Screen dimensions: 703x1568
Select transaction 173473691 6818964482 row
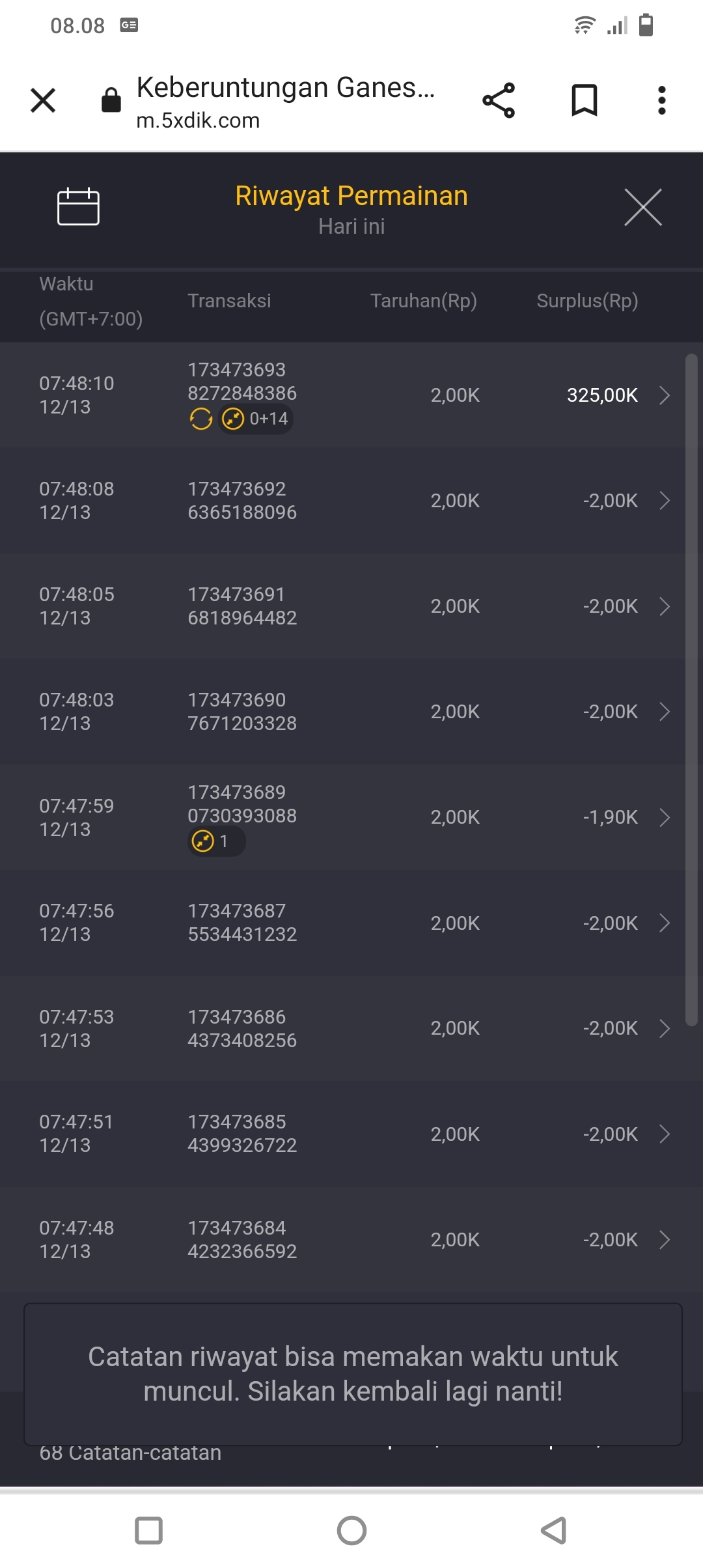242,606
